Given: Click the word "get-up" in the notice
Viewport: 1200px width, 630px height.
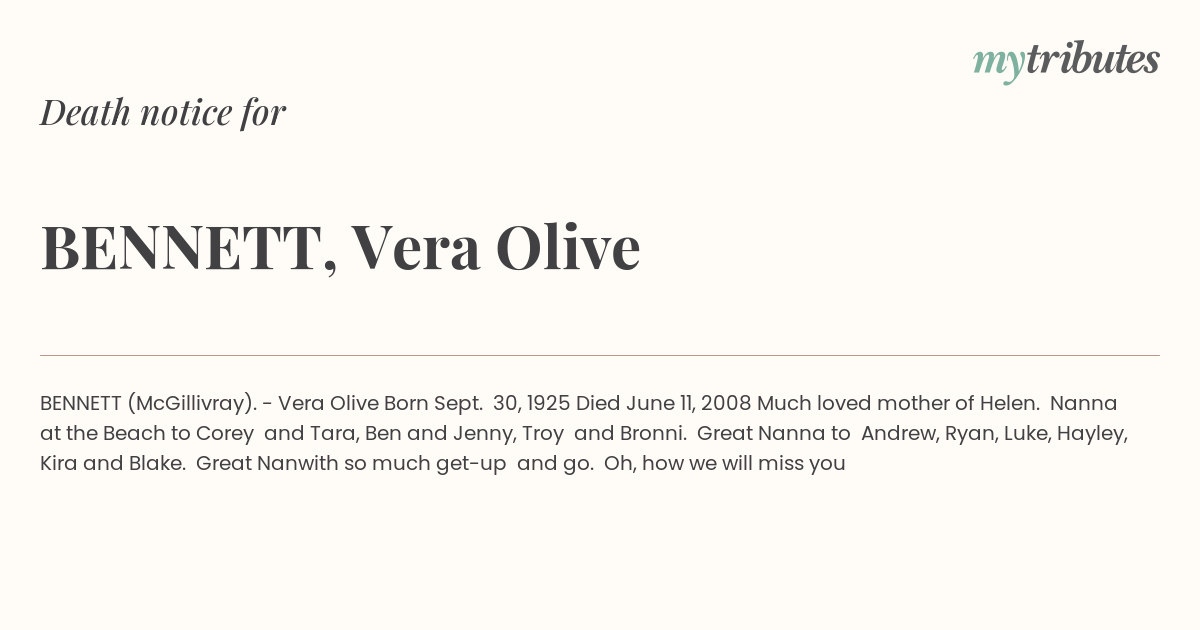Looking at the screenshot, I should [473, 464].
